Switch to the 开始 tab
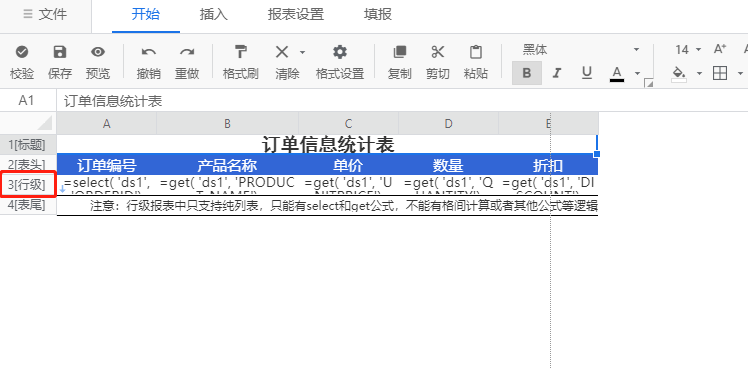The width and height of the screenshot is (748, 369). 145,14
